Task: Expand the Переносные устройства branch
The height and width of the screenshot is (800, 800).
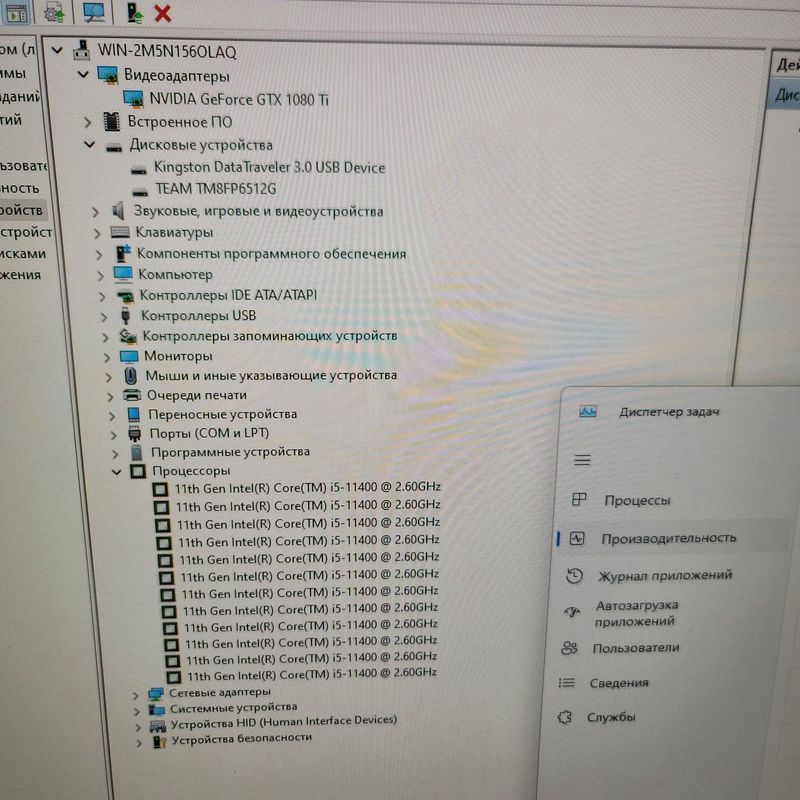Action: [x=112, y=416]
